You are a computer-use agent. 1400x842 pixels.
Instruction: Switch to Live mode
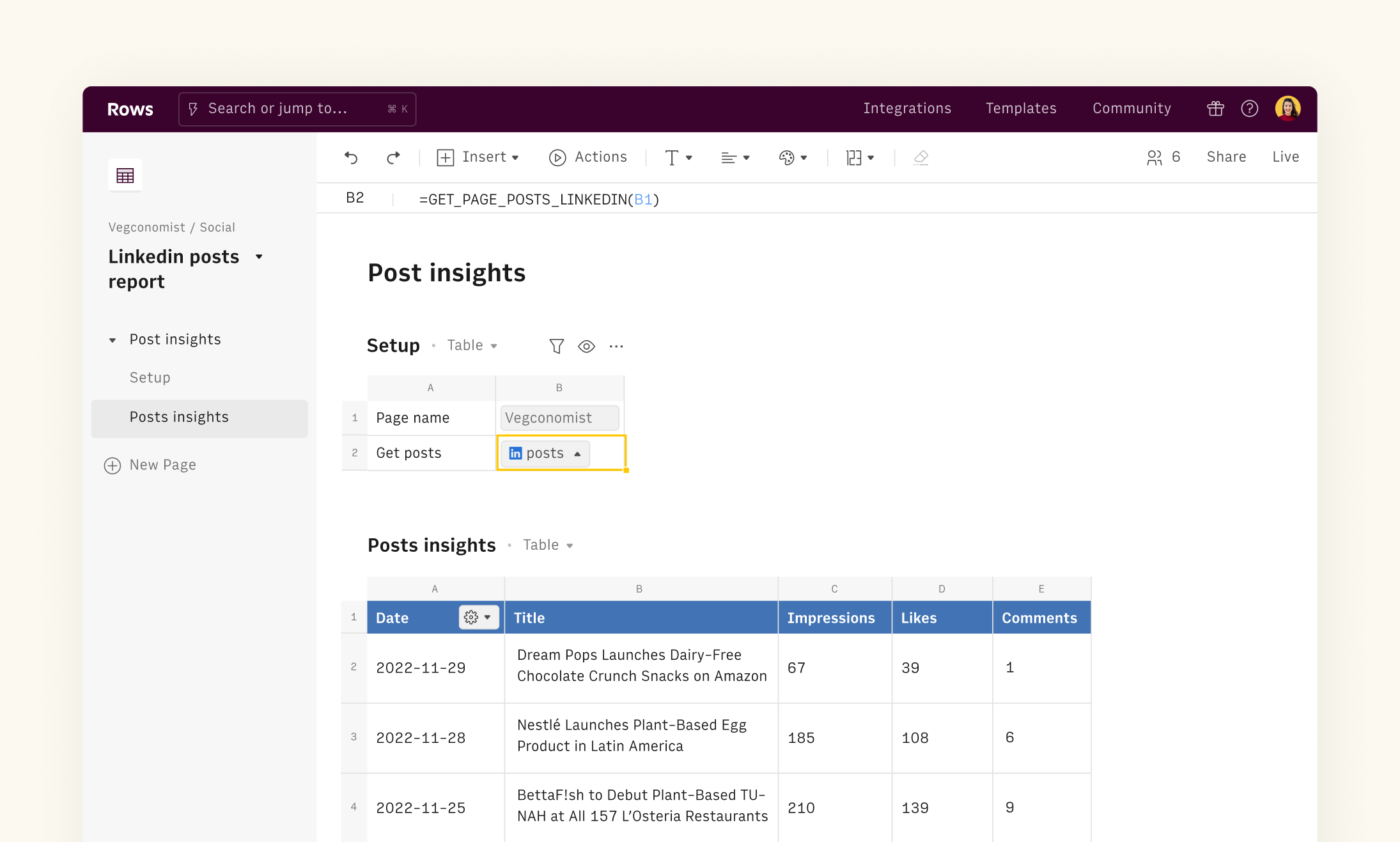pyautogui.click(x=1285, y=157)
